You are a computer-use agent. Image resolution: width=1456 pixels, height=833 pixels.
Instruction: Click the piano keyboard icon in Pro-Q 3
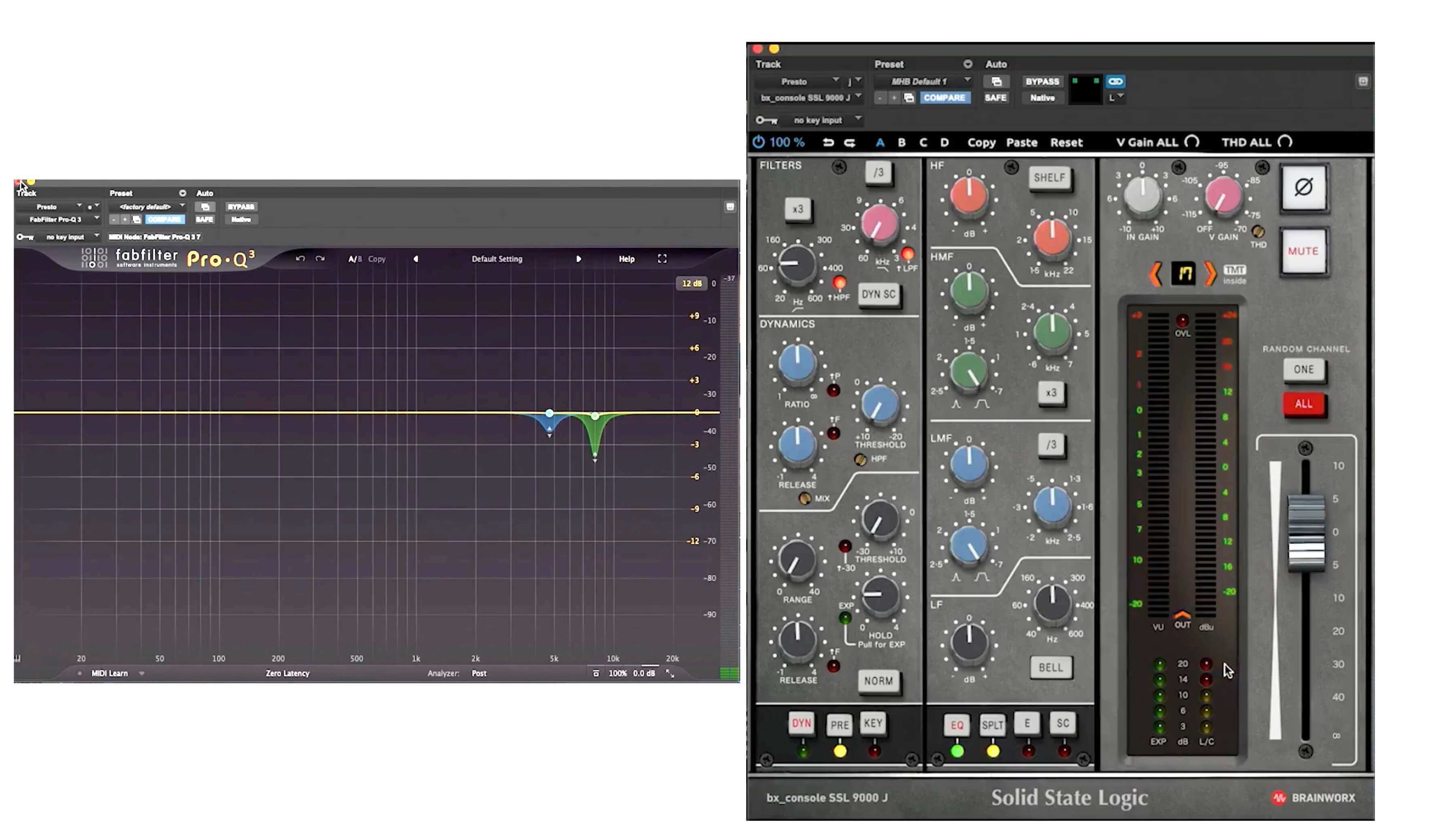point(18,658)
